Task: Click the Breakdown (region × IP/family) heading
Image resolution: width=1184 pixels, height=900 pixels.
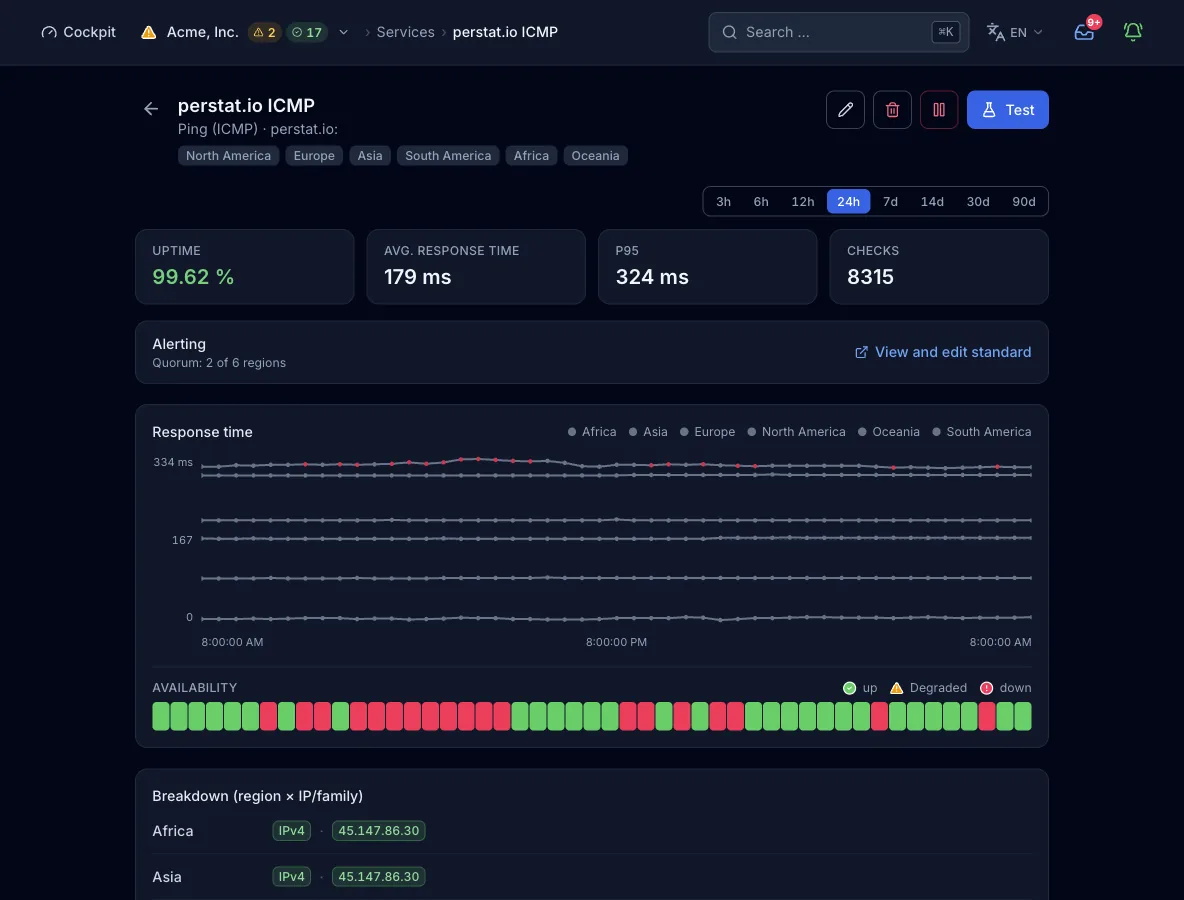Action: point(257,796)
